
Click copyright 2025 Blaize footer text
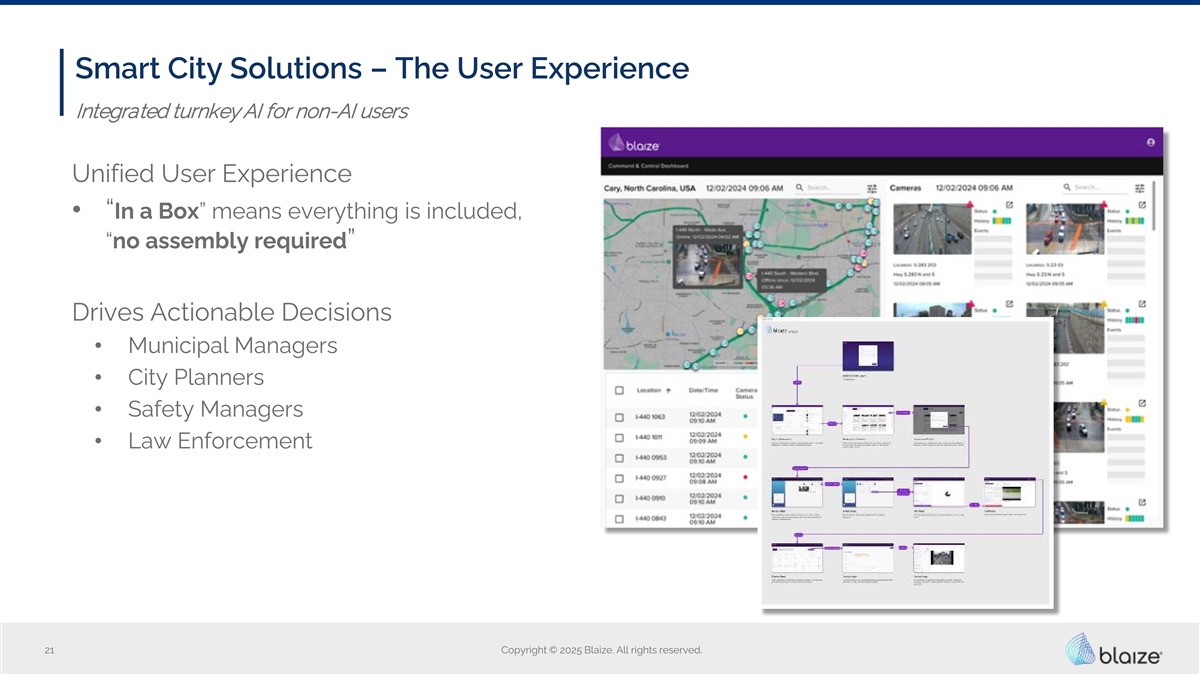pos(601,651)
